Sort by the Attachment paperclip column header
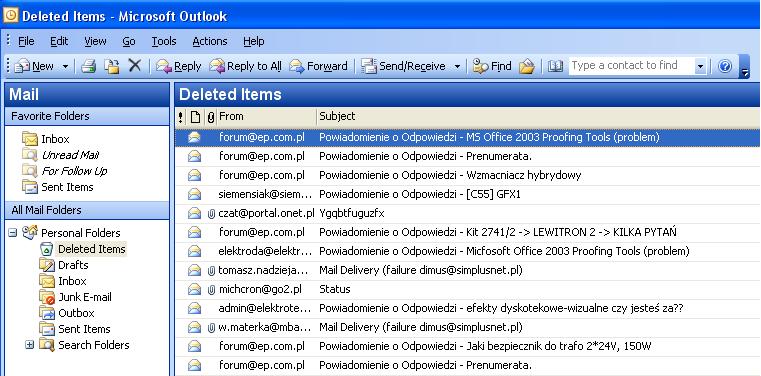Image resolution: width=761 pixels, height=376 pixels. click(210, 117)
